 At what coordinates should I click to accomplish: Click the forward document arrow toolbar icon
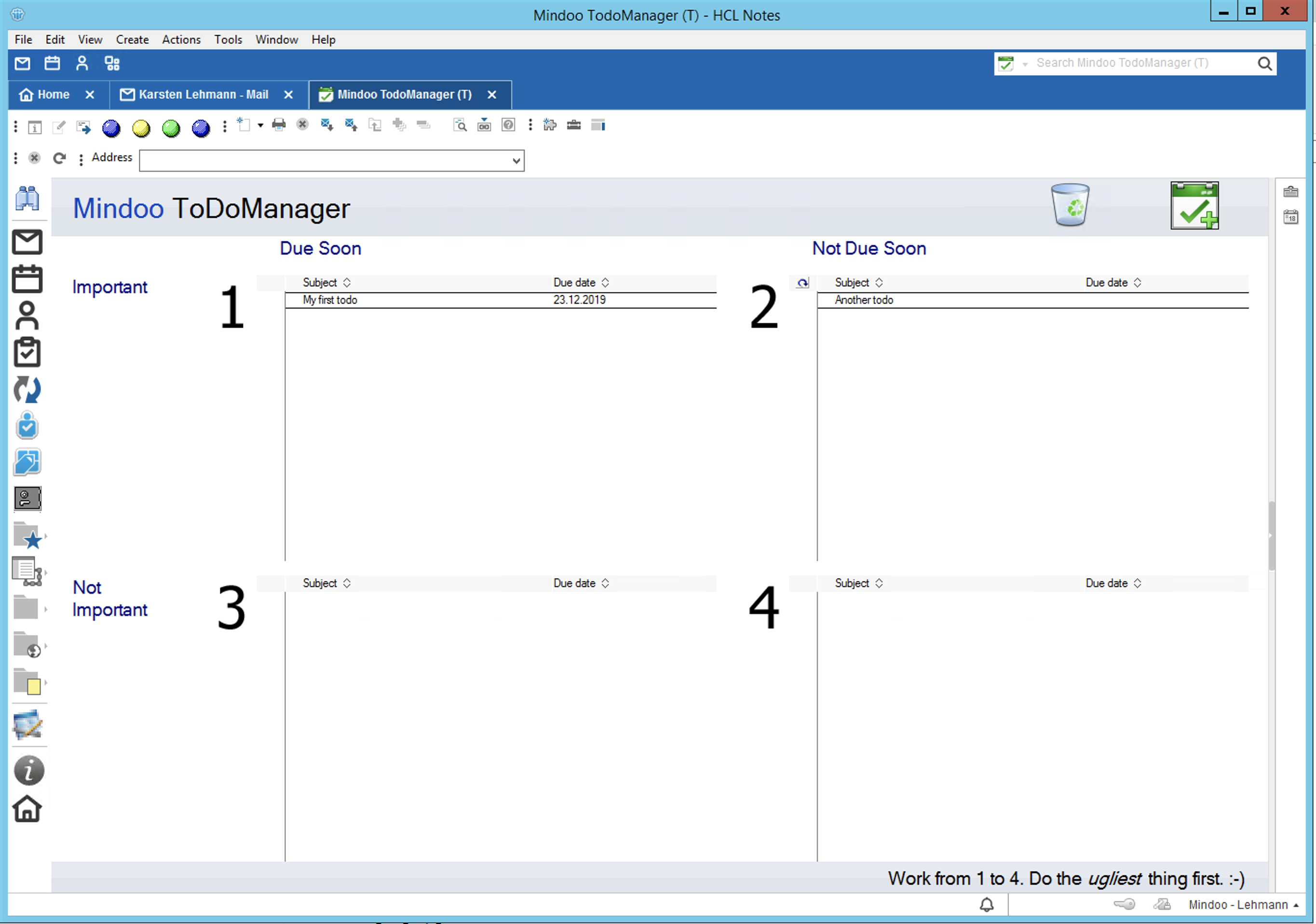tap(84, 127)
